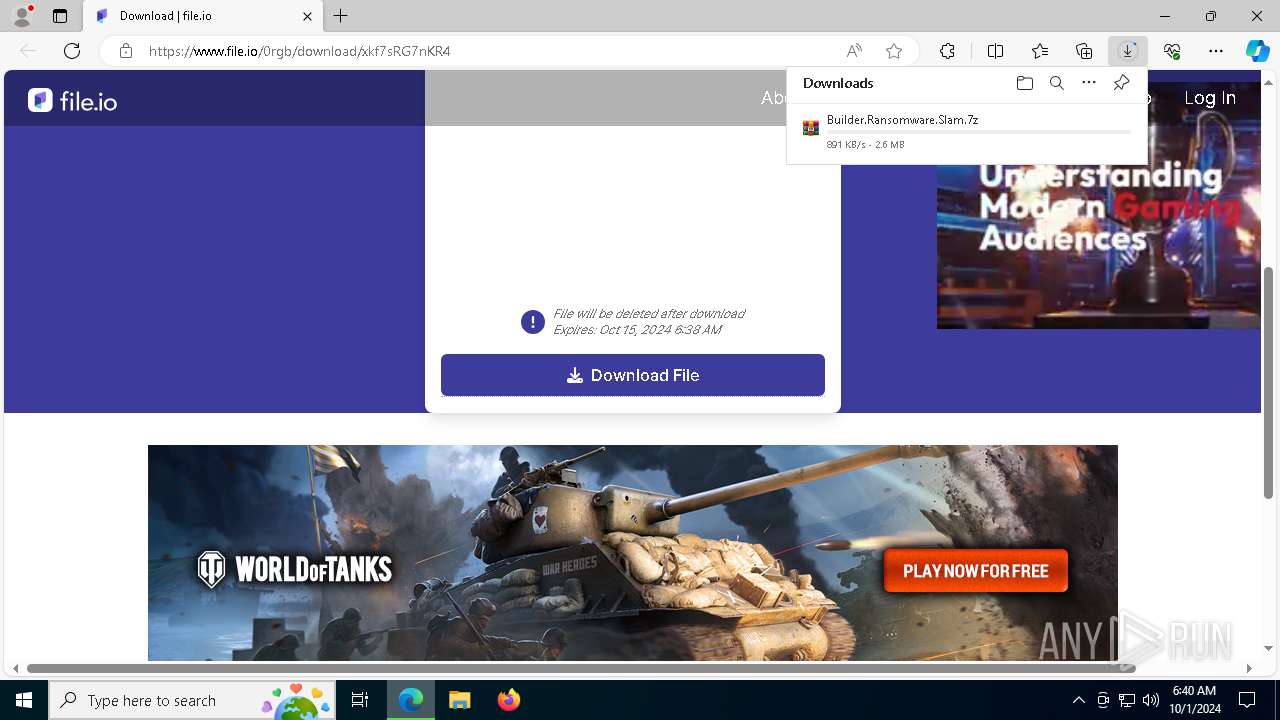Open the Copilot sidebar
This screenshot has width=1280, height=720.
(1258, 51)
